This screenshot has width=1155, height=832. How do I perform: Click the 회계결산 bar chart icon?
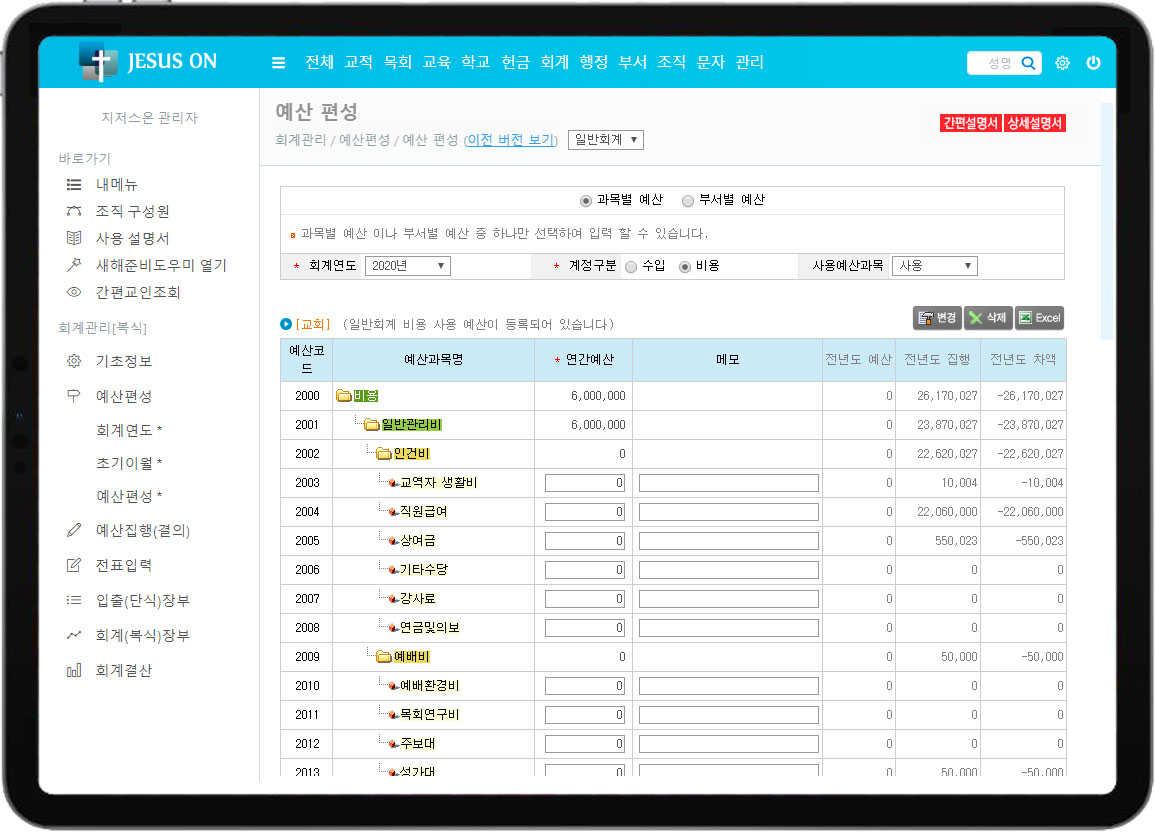[74, 670]
